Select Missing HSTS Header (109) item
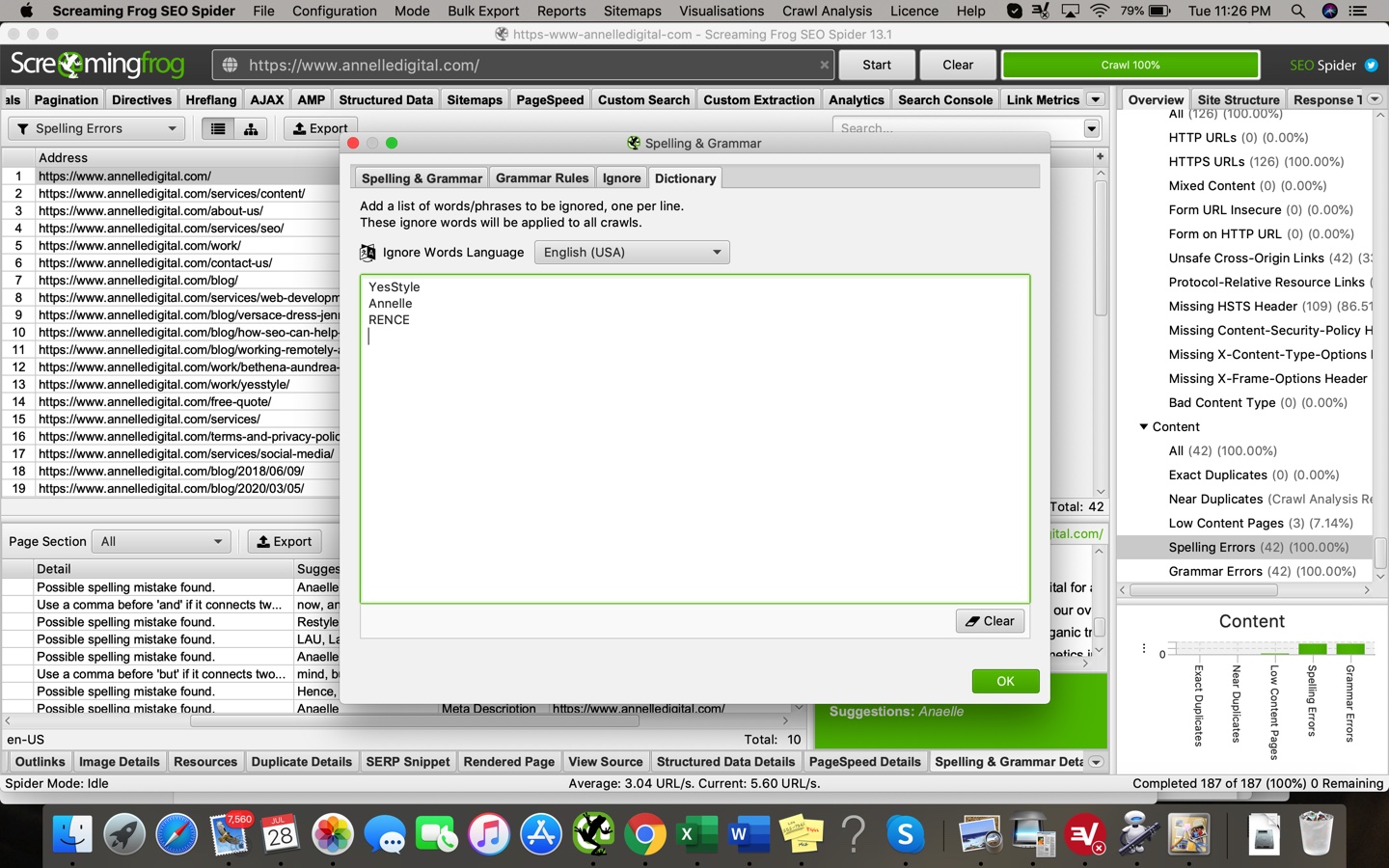 pyautogui.click(x=1270, y=306)
